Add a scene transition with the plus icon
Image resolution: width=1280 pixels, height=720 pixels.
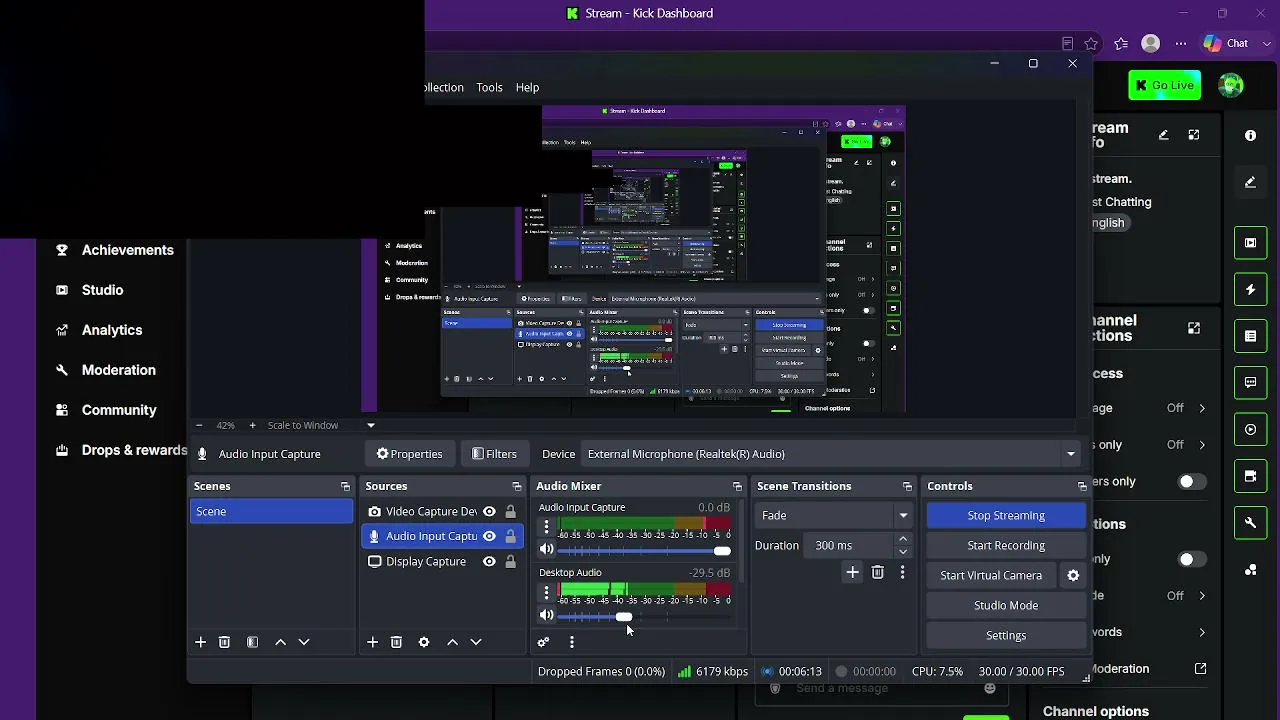point(852,572)
